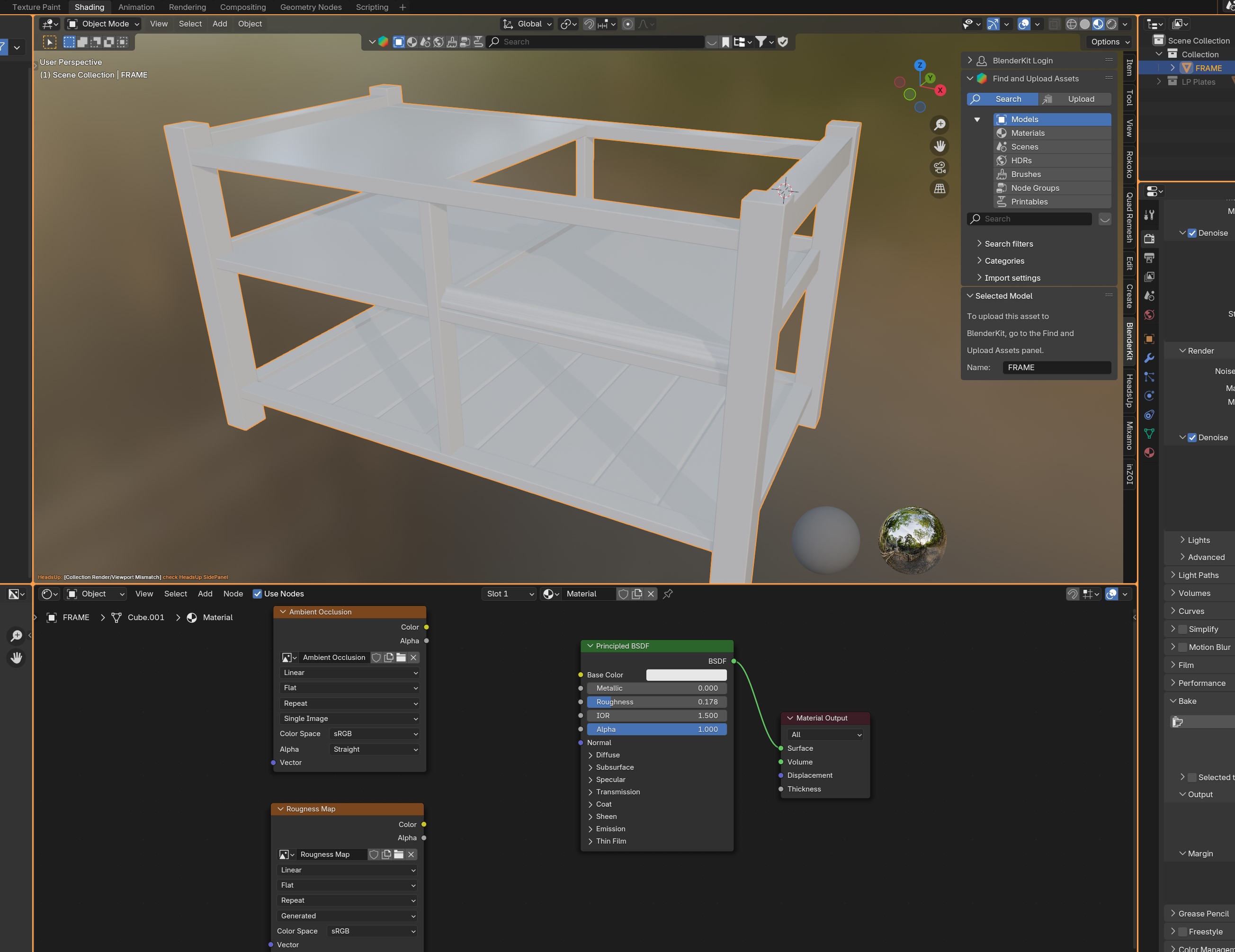Screen dimensions: 1235x952
Task: Open the Global transform orientation dropdown
Action: pyautogui.click(x=527, y=24)
